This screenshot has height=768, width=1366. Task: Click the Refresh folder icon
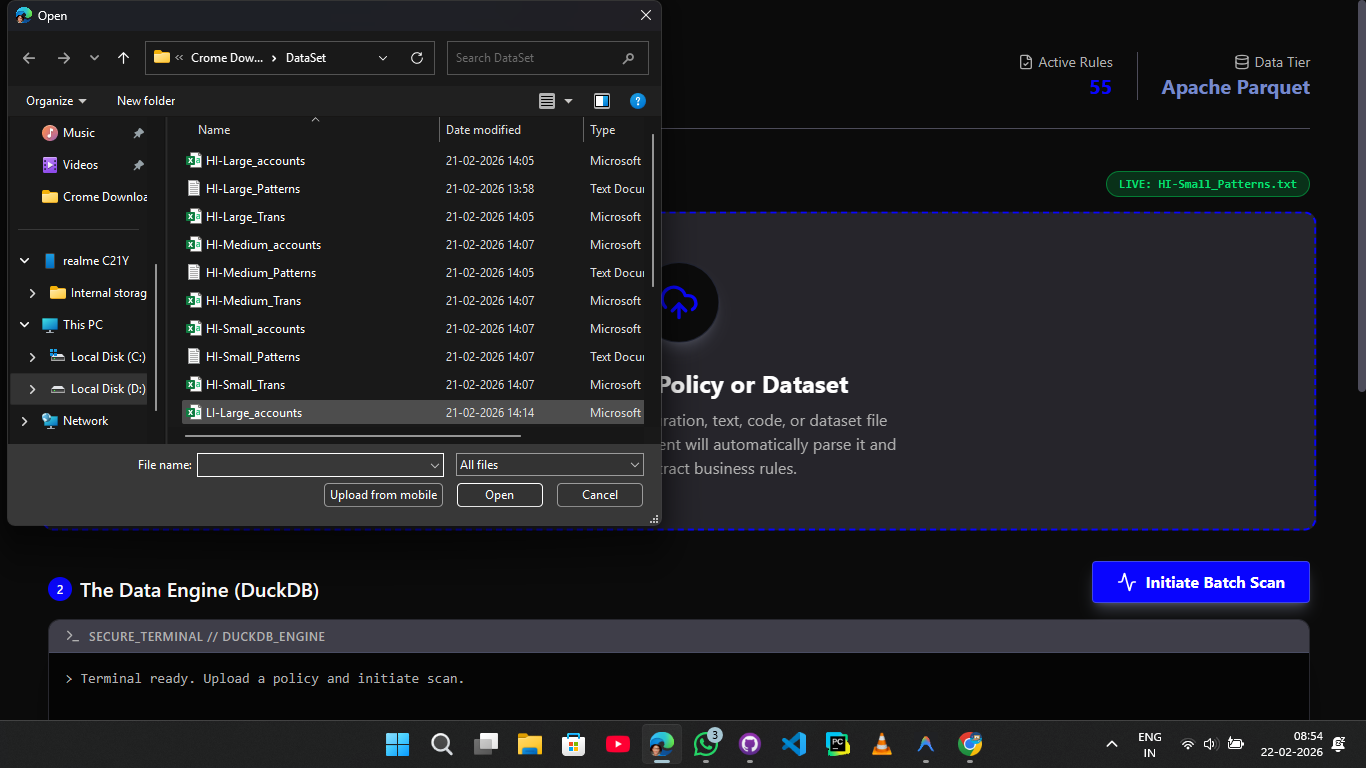click(417, 58)
